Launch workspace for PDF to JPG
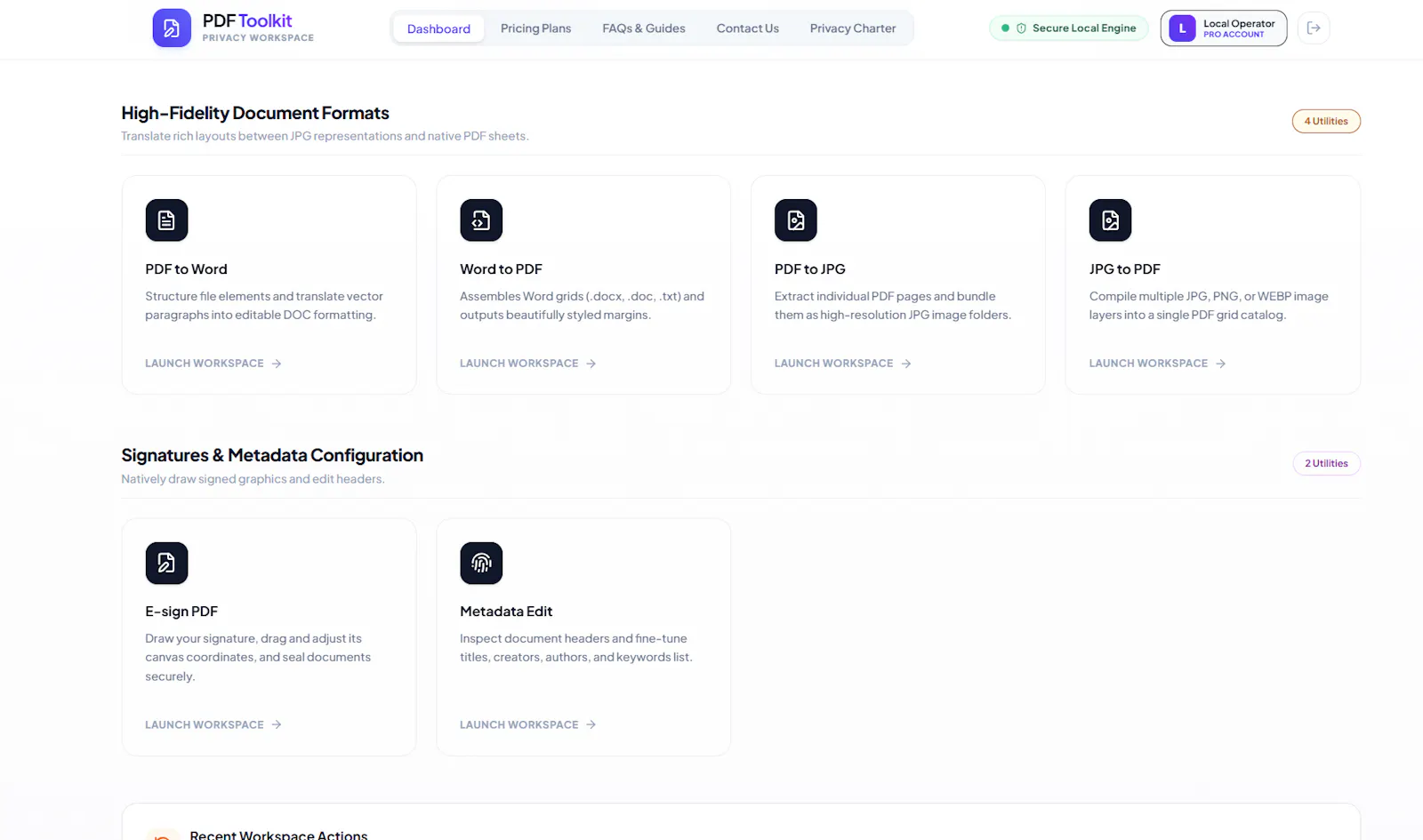 [843, 364]
